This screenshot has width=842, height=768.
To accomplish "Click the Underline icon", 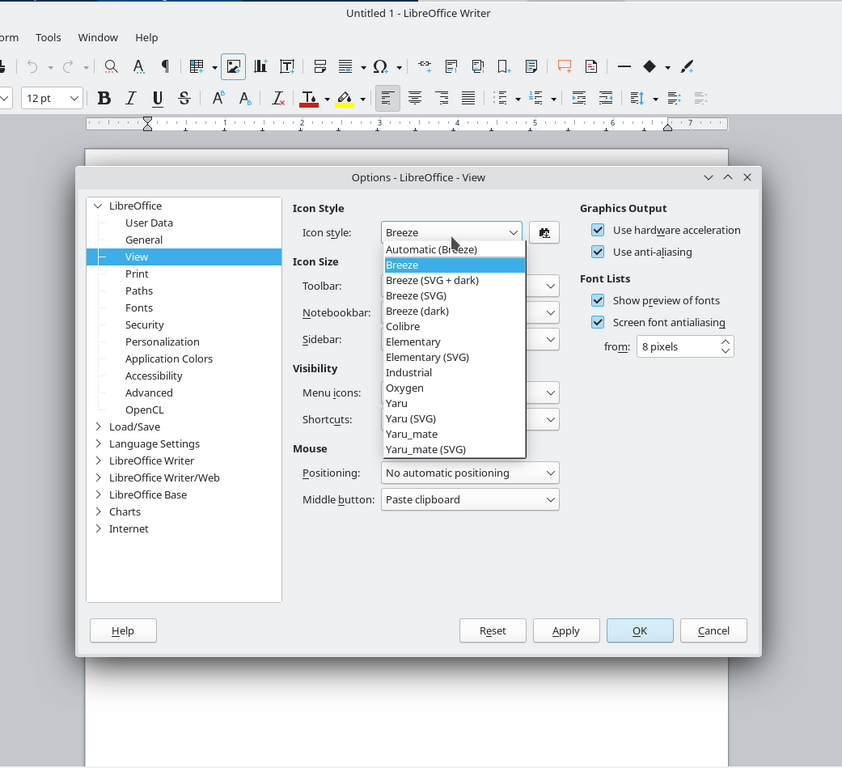I will 157,98.
